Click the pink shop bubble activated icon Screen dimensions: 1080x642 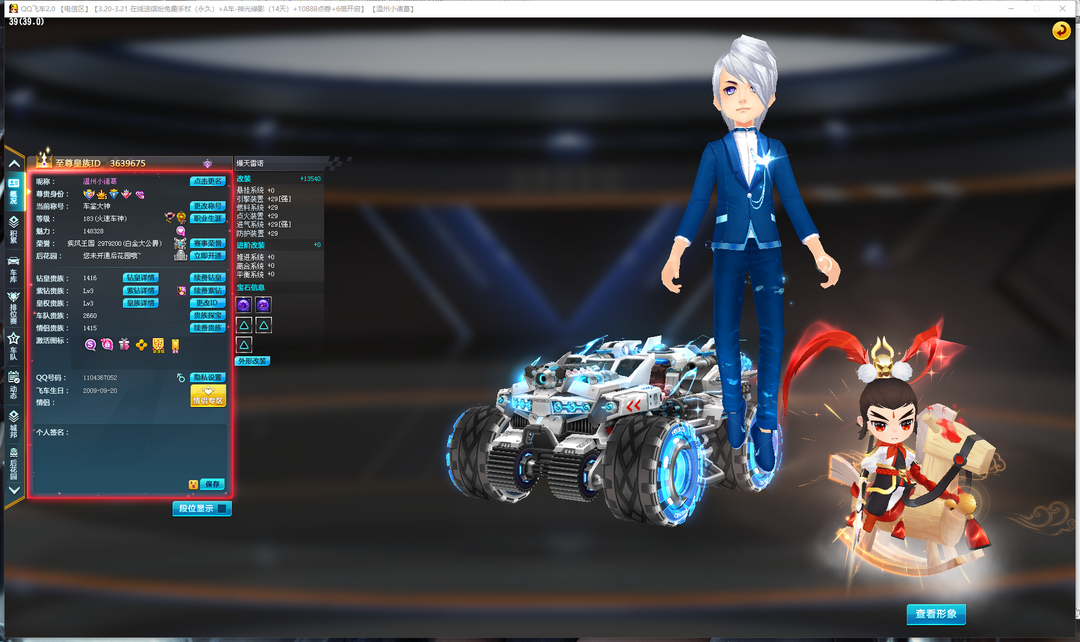[107, 344]
